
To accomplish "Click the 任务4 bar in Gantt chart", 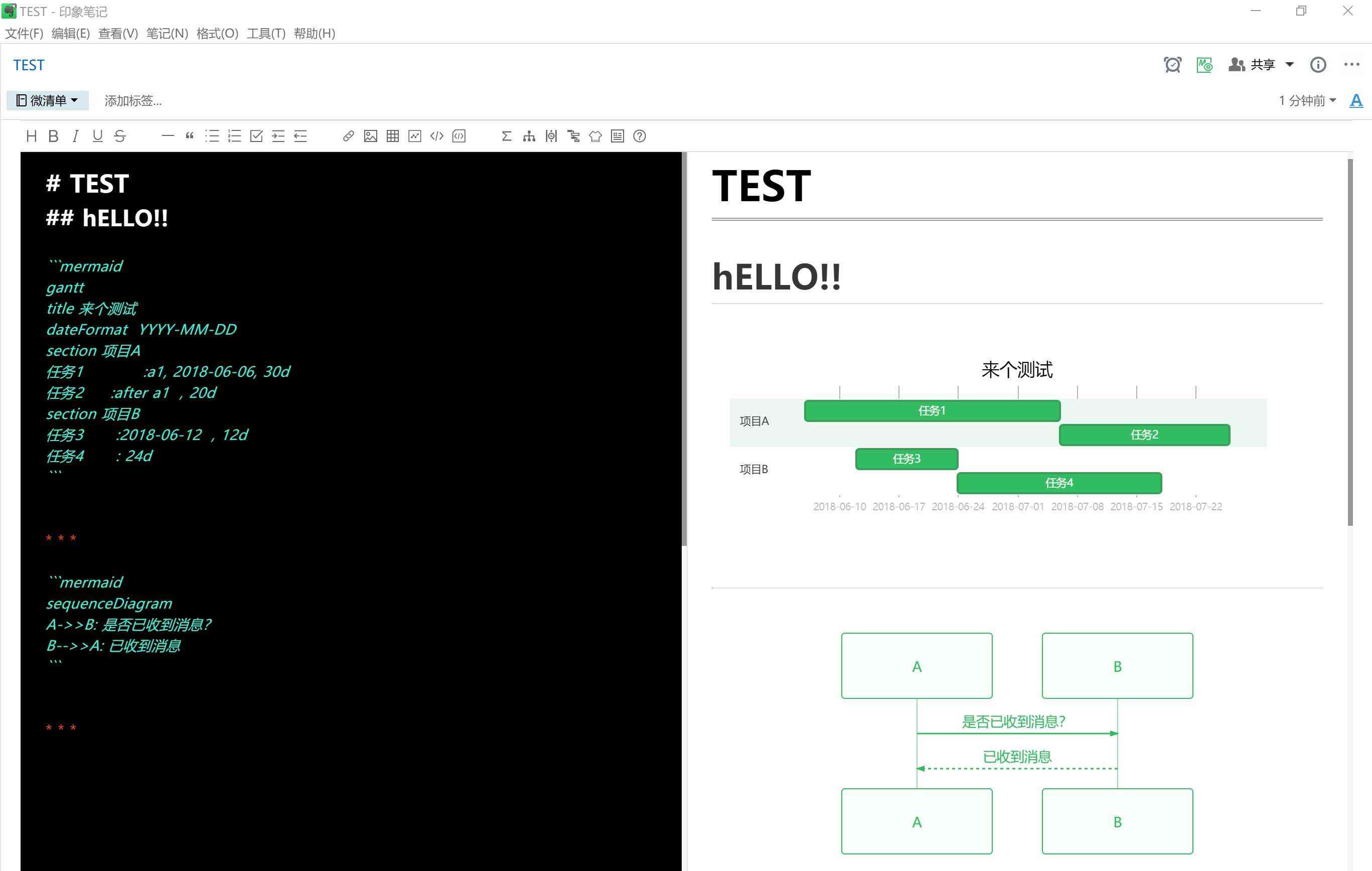I will 1059,483.
